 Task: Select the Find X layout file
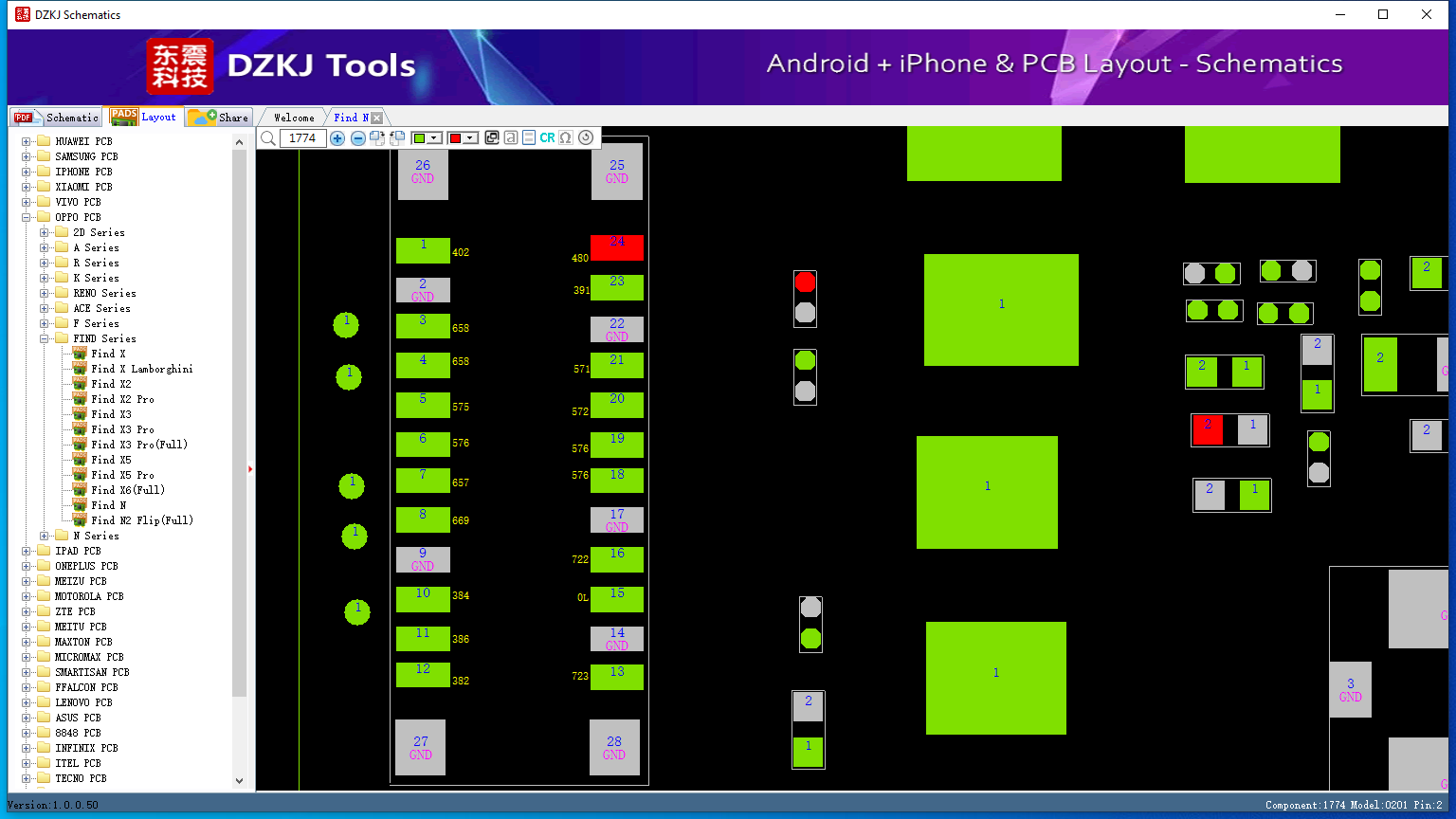click(108, 354)
